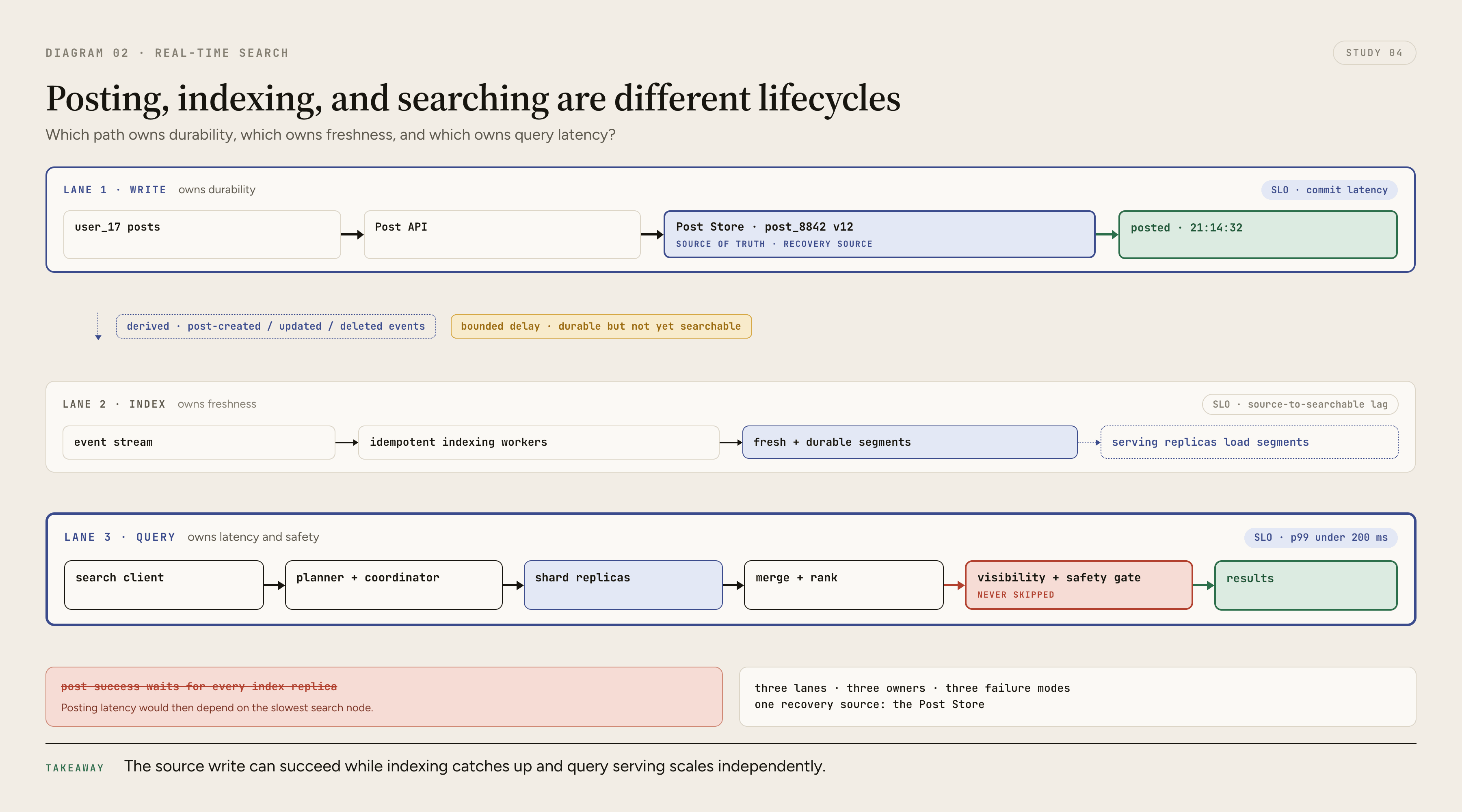Viewport: 1462px width, 812px height.
Task: Click the 'SLO · source-to-searchable lag' pill
Action: coord(1300,405)
